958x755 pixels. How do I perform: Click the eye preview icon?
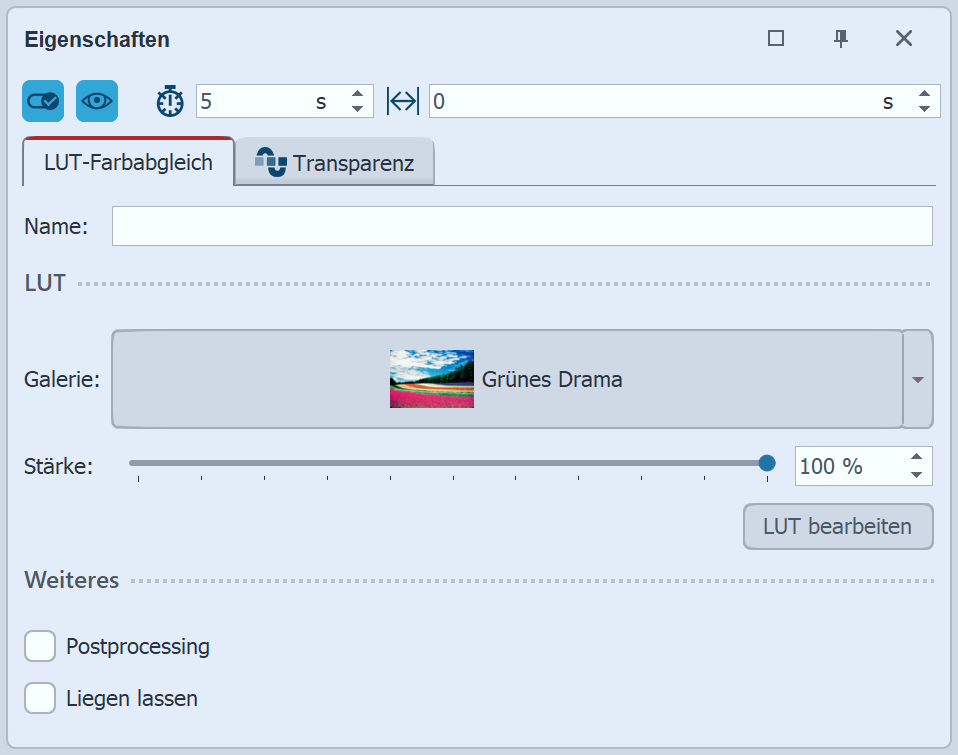(x=97, y=100)
